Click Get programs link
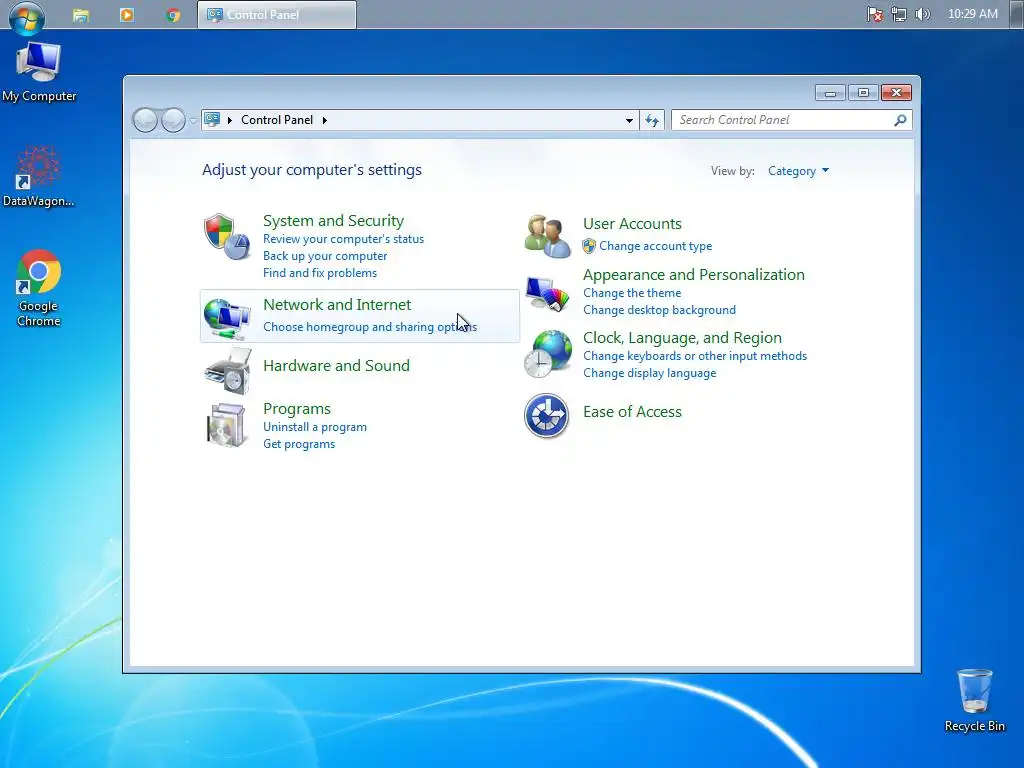The image size is (1024, 768). point(299,444)
